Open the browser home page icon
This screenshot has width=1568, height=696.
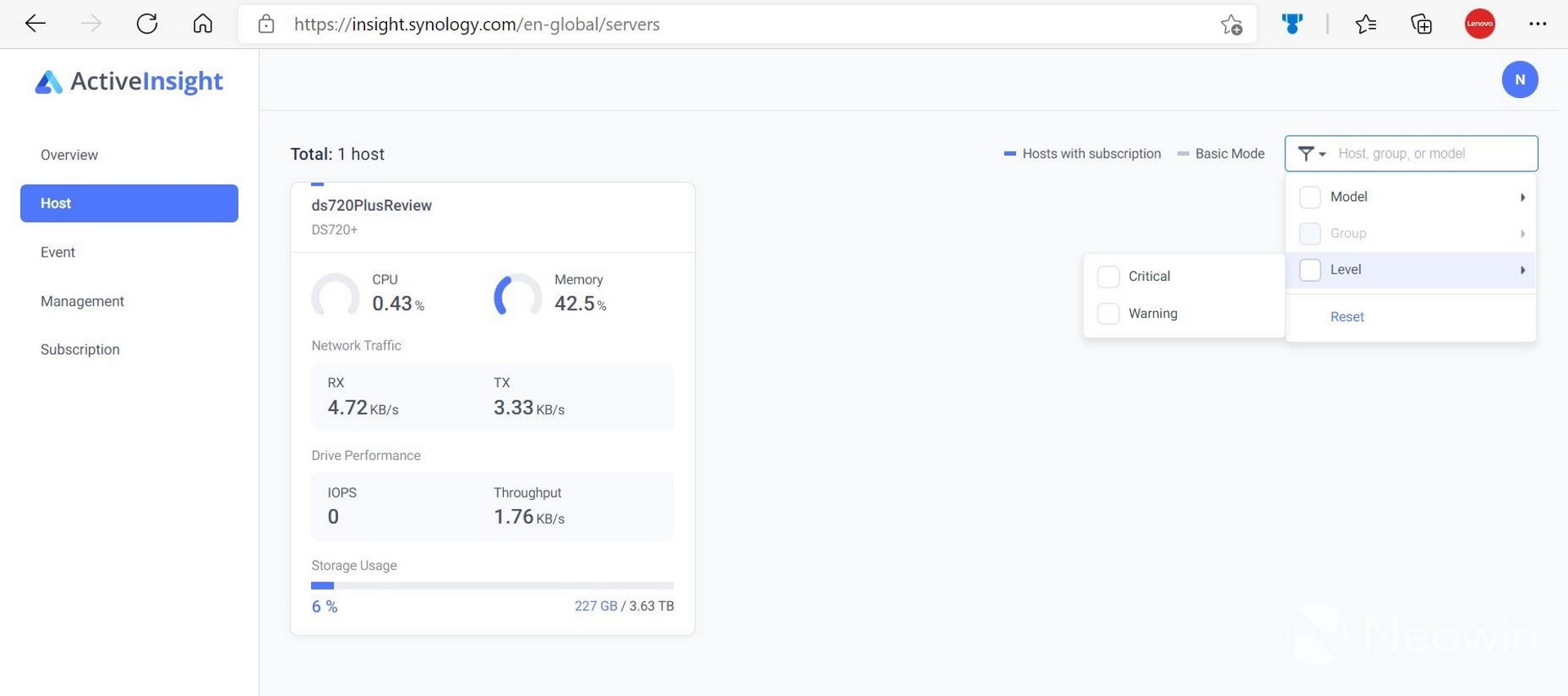(x=203, y=24)
